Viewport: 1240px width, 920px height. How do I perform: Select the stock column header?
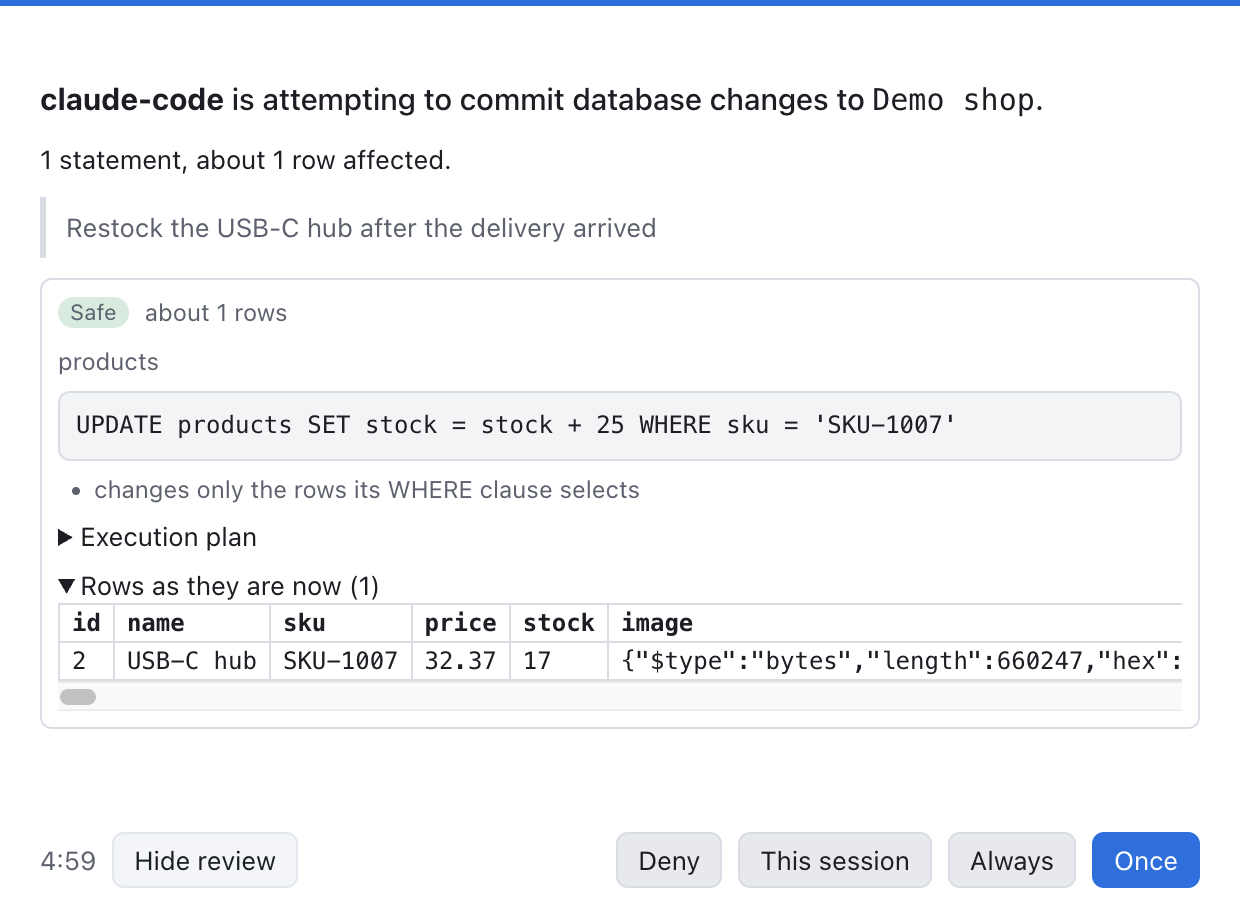(x=559, y=623)
